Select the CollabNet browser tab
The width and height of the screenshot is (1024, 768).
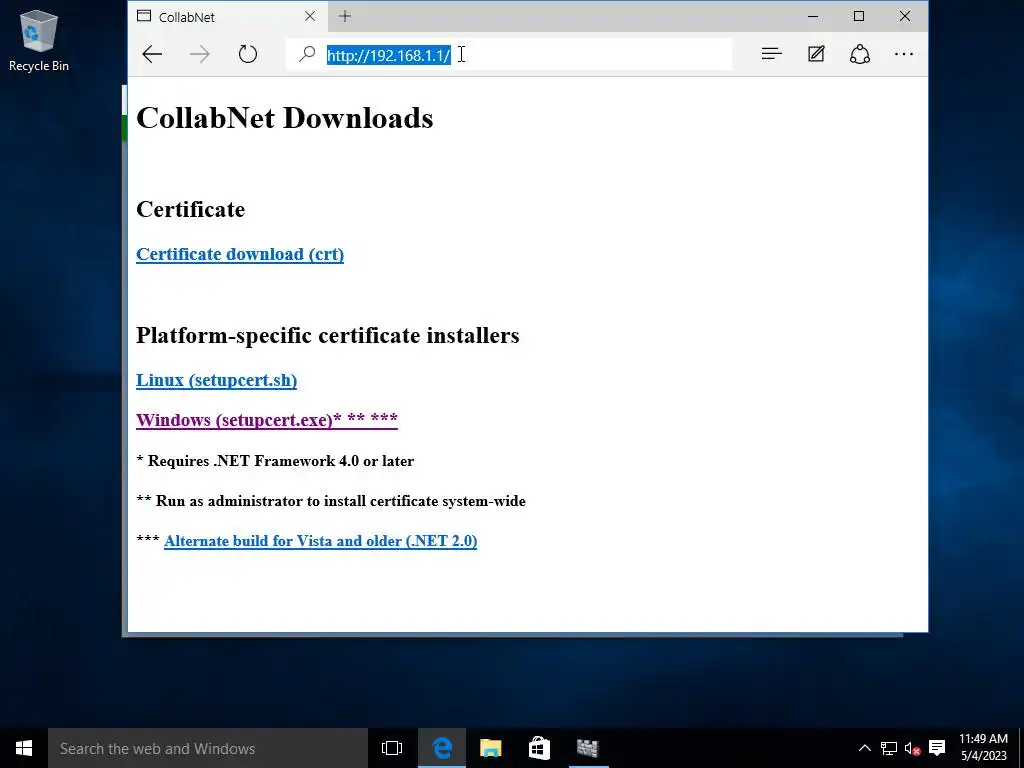click(x=227, y=16)
